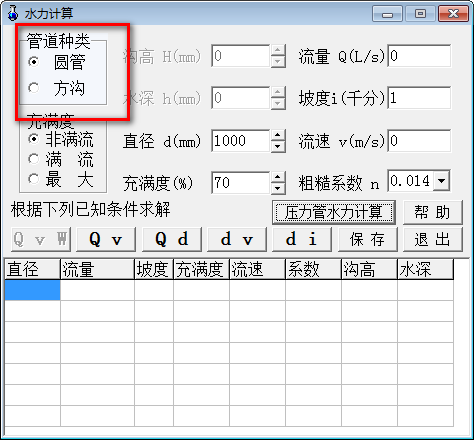Decrease 充满度(%) with down spinner
Viewport: 474px width, 440px height.
(x=278, y=189)
